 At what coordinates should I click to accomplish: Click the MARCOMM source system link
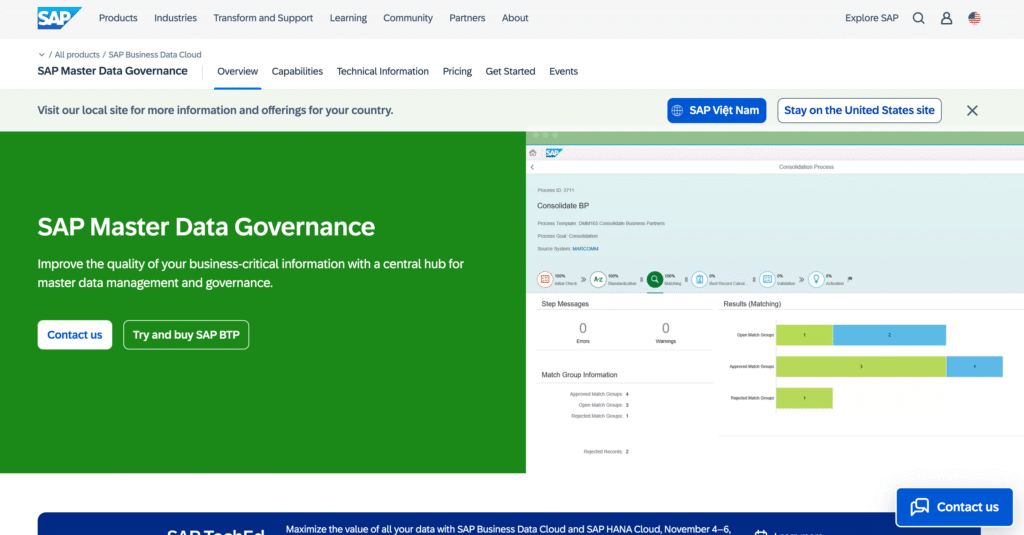tap(585, 249)
